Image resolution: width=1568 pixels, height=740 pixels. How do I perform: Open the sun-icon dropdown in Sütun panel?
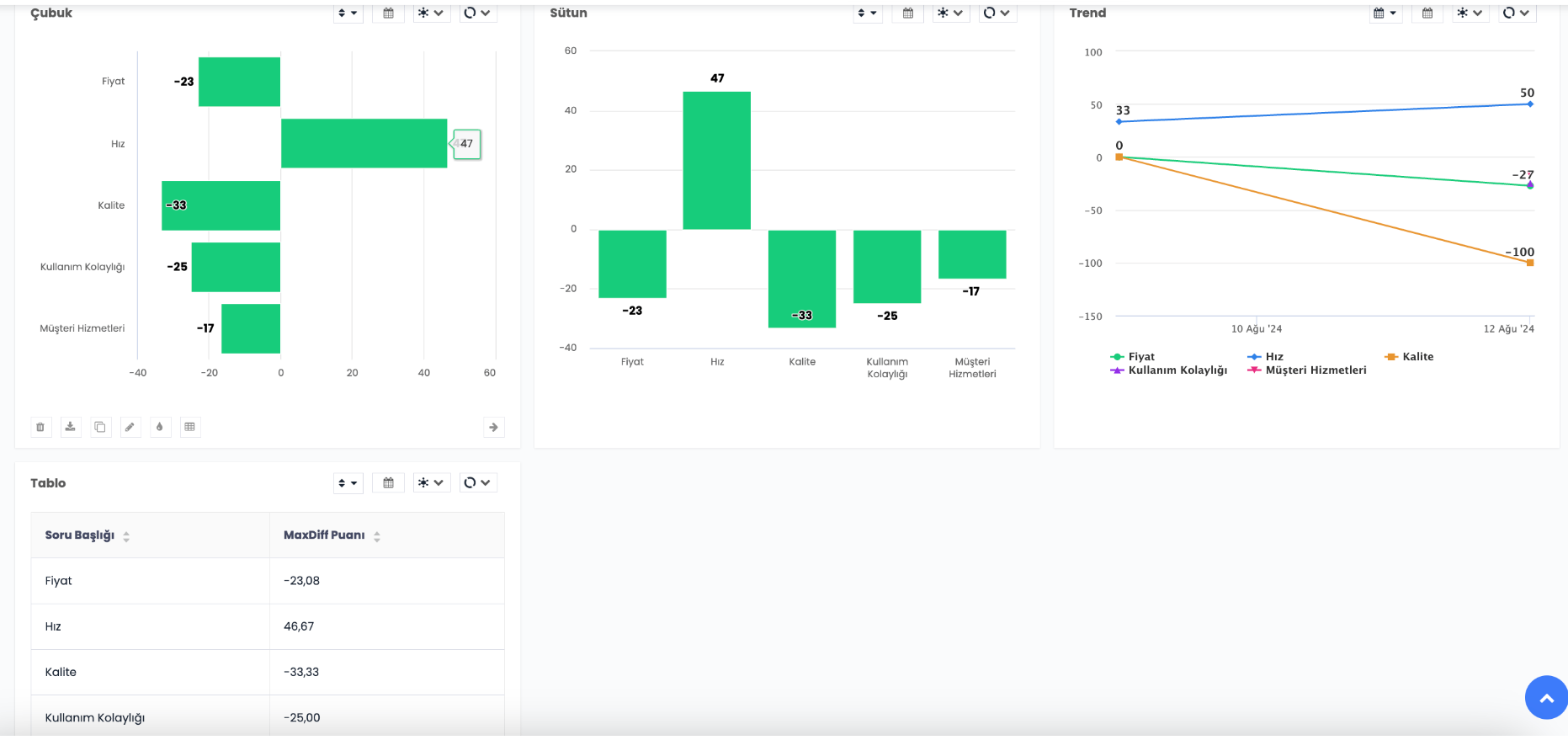click(950, 13)
